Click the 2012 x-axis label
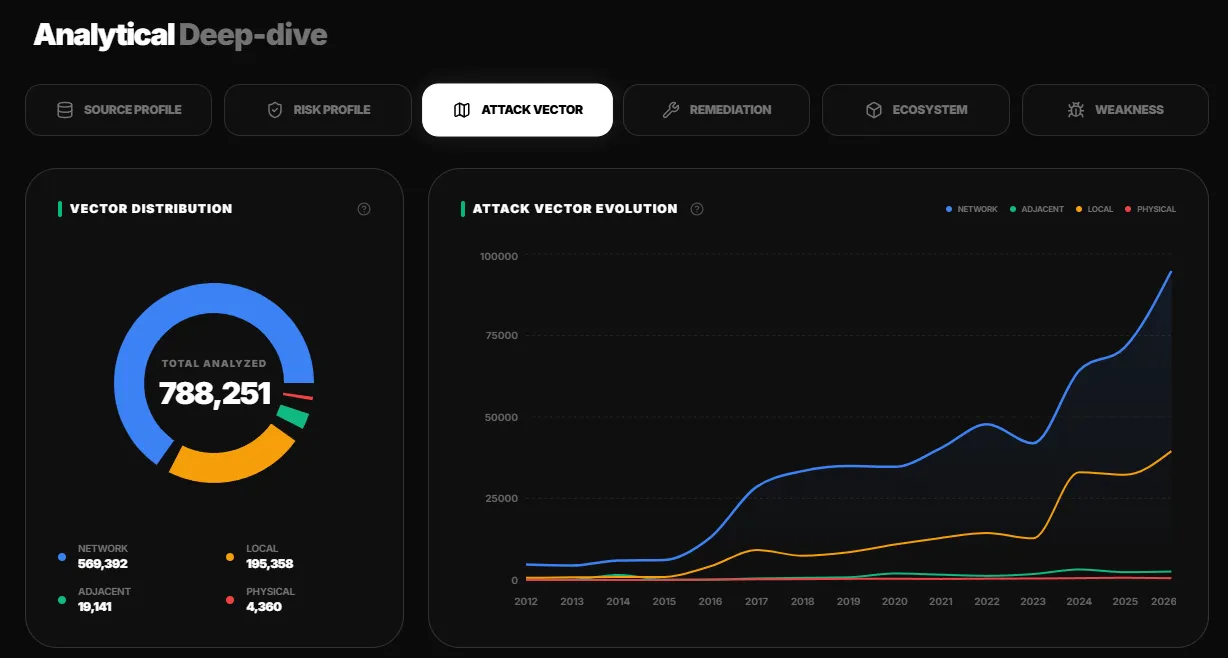The height and width of the screenshot is (658, 1228). [x=526, y=602]
